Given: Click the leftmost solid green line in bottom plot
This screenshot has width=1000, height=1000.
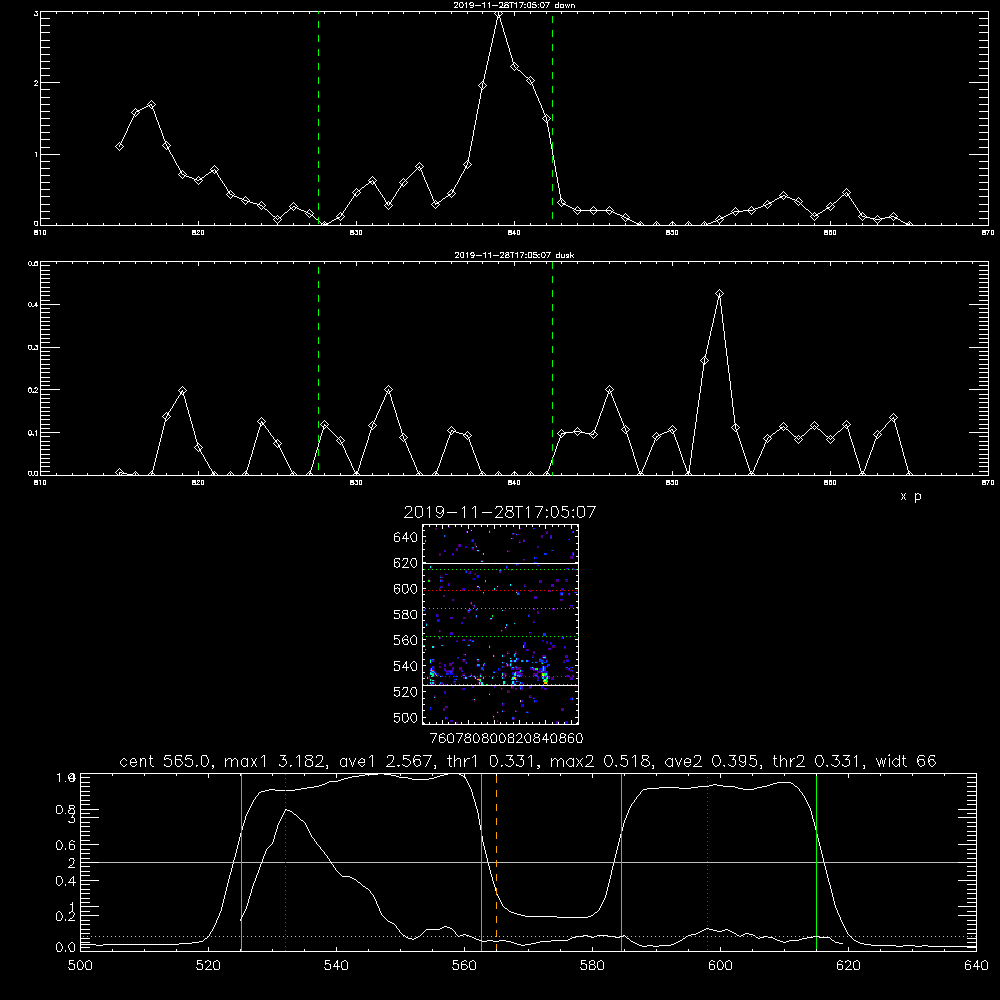Looking at the screenshot, I should 241,861.
